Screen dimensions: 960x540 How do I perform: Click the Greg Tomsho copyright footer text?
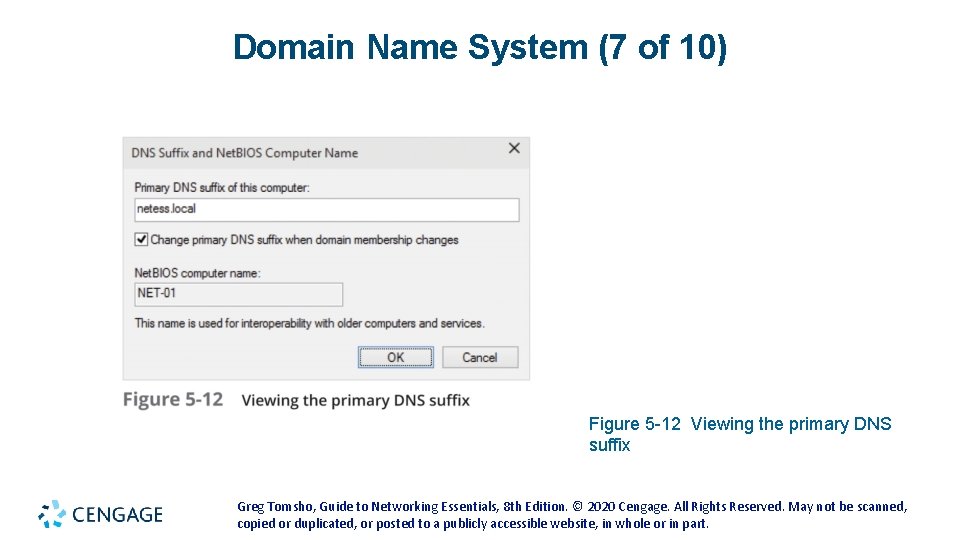coord(572,515)
